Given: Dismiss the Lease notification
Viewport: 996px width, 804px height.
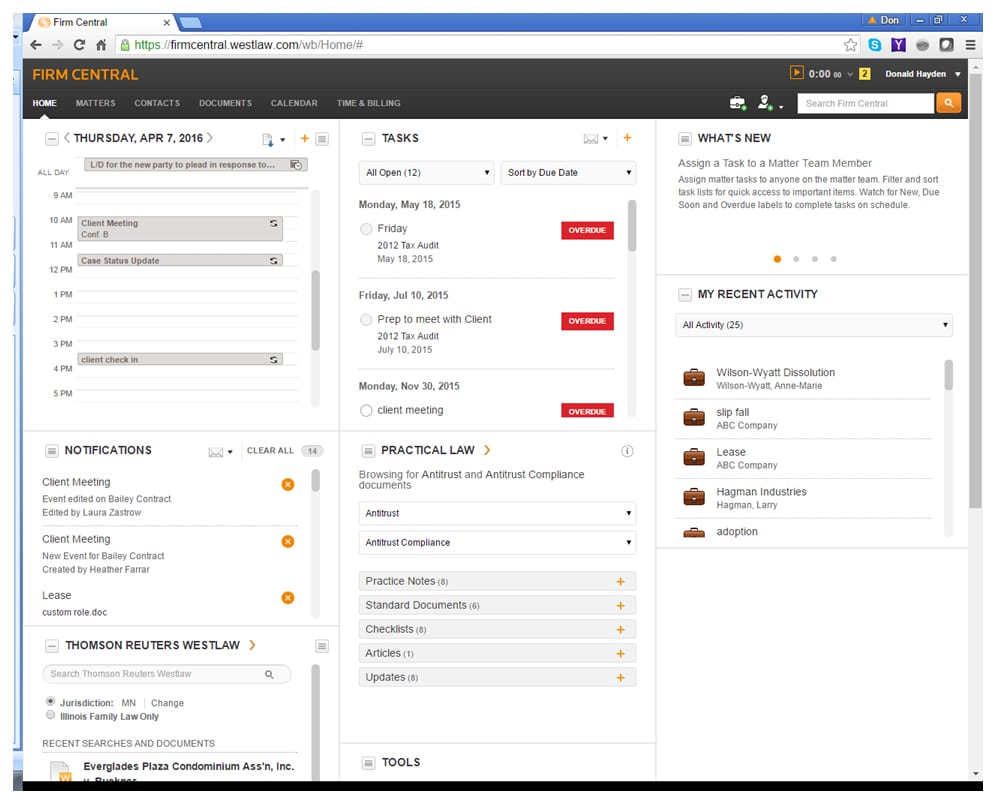Looking at the screenshot, I should point(288,598).
